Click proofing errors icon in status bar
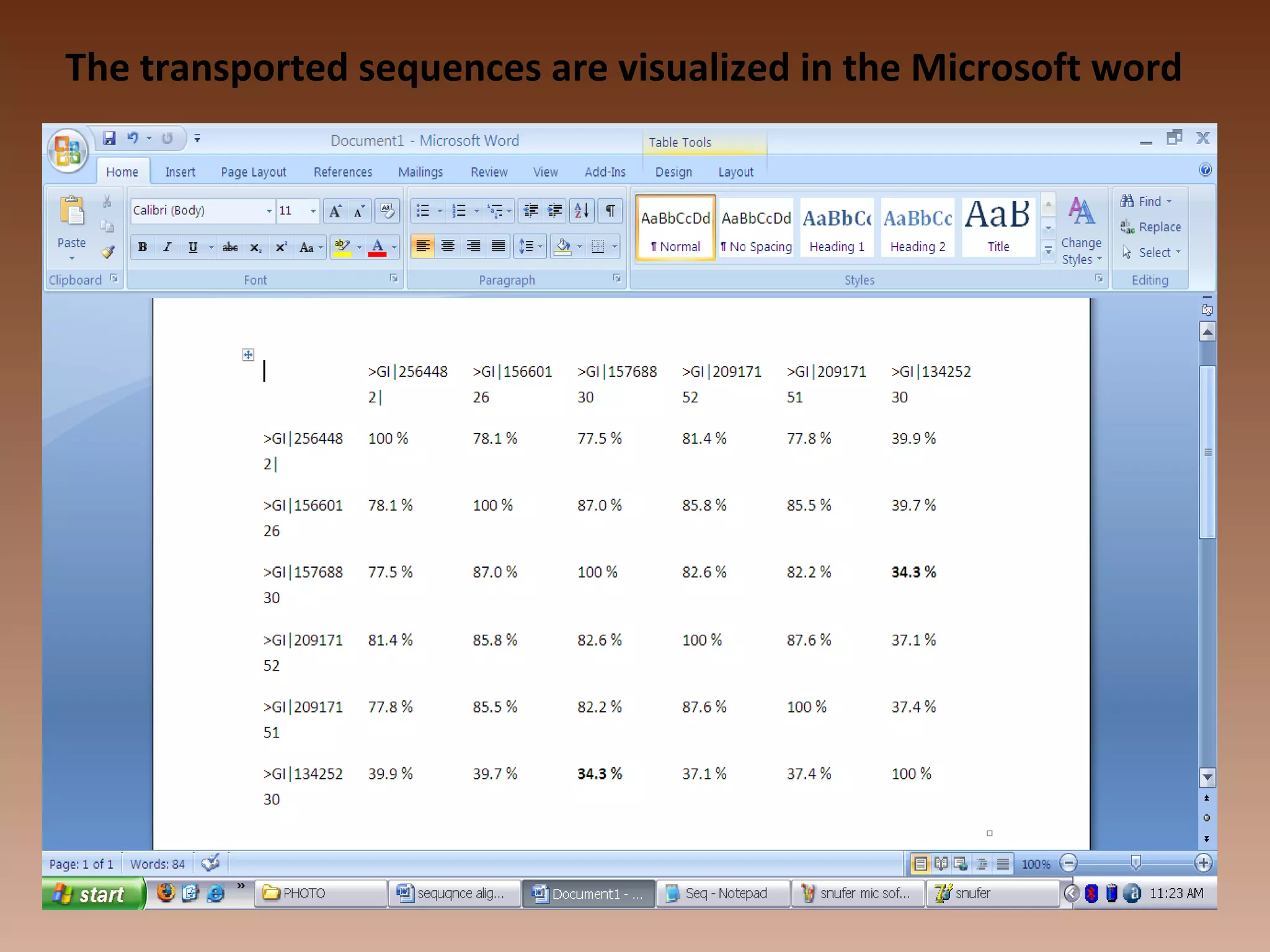 click(x=211, y=862)
